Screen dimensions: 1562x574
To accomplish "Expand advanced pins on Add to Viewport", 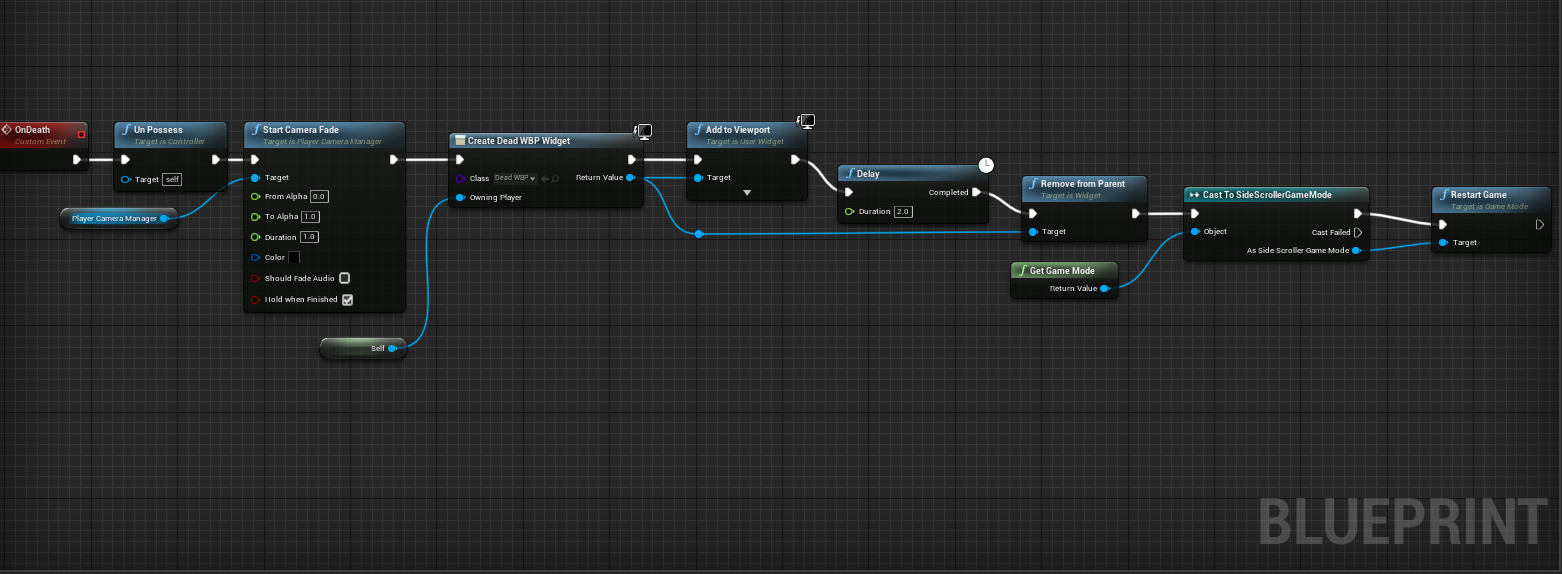I will pos(746,192).
